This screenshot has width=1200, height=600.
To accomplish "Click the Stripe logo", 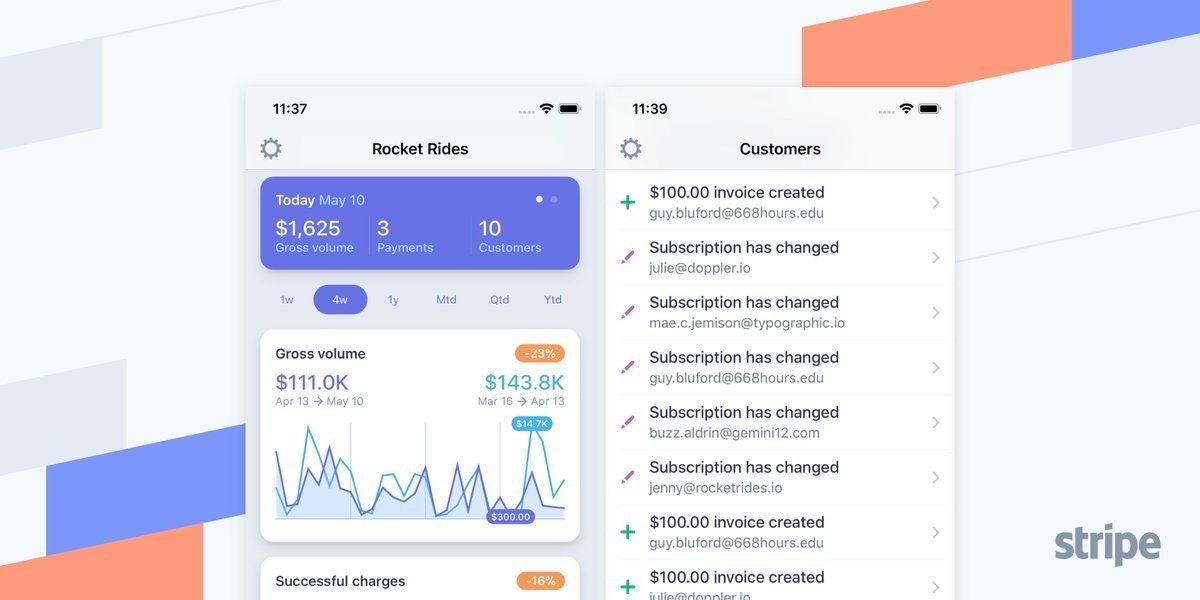I will (1107, 545).
